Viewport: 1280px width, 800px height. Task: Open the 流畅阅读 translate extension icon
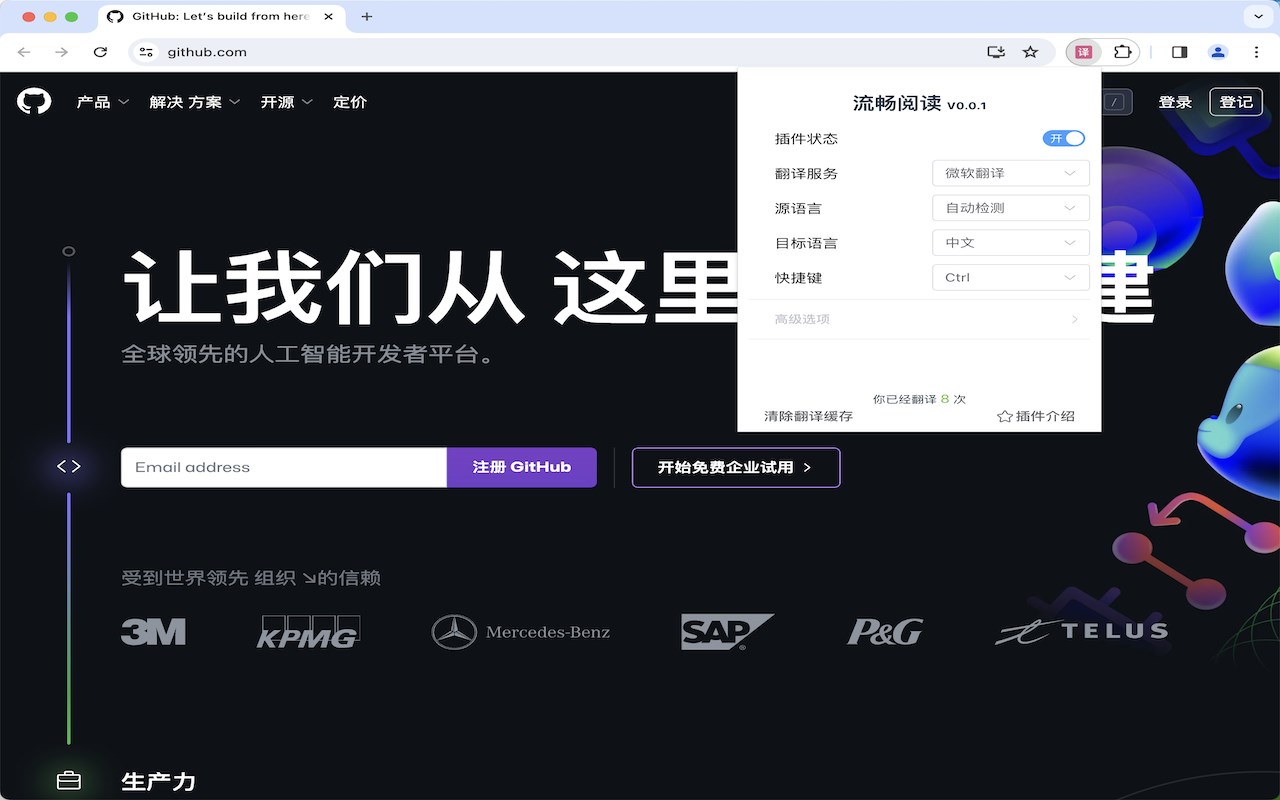tap(1083, 52)
